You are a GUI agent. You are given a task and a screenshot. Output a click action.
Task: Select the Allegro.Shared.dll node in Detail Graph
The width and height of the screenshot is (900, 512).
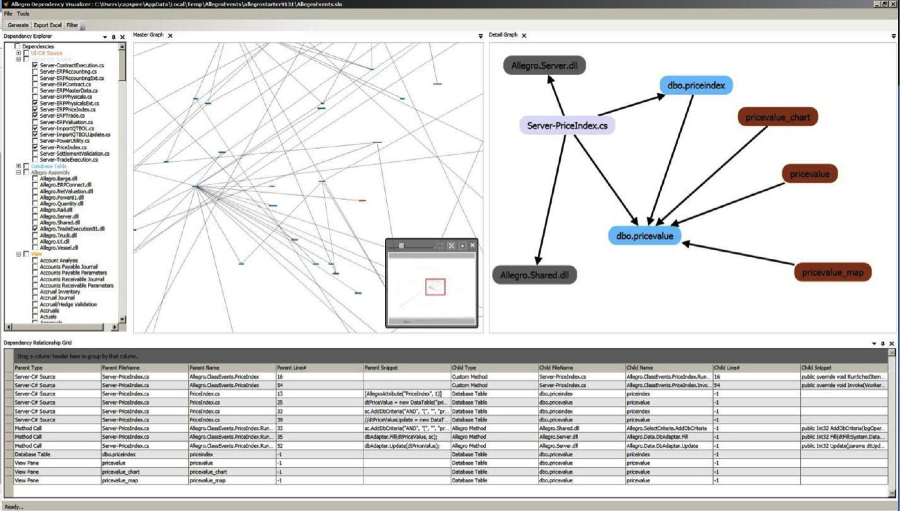click(534, 275)
